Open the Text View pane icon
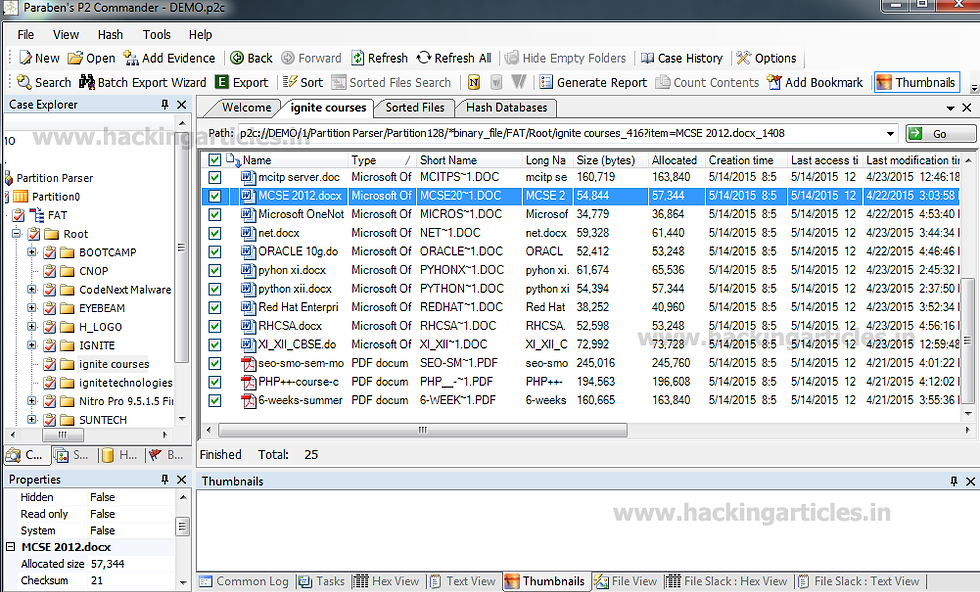 [x=436, y=581]
